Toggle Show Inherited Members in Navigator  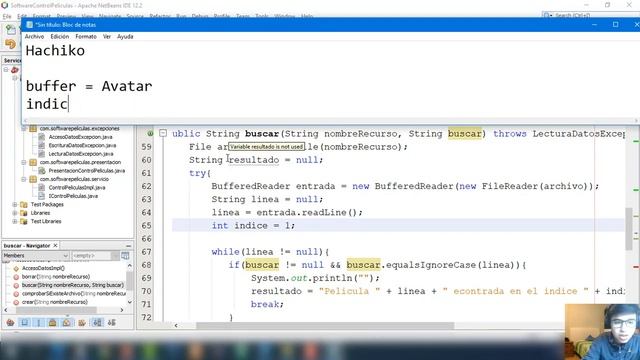click(x=10, y=323)
